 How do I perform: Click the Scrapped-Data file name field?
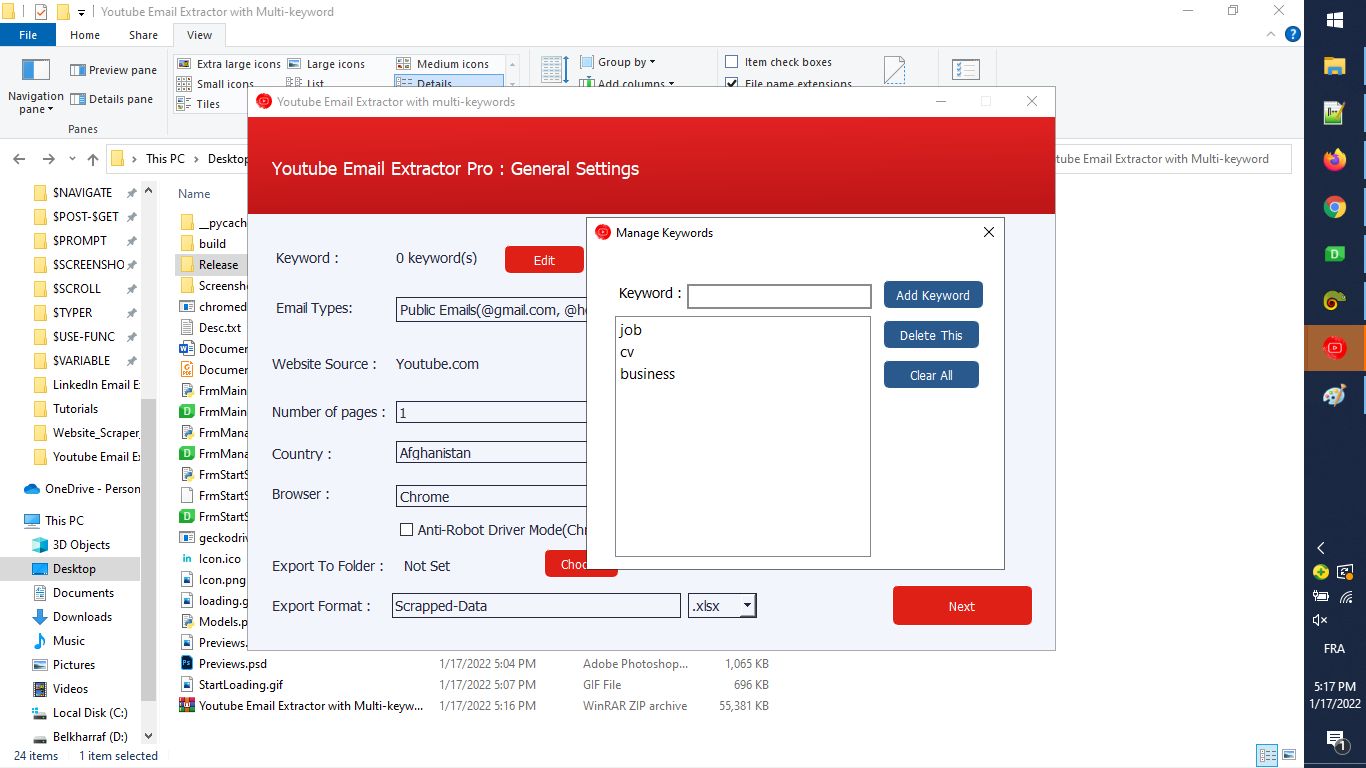coord(536,605)
